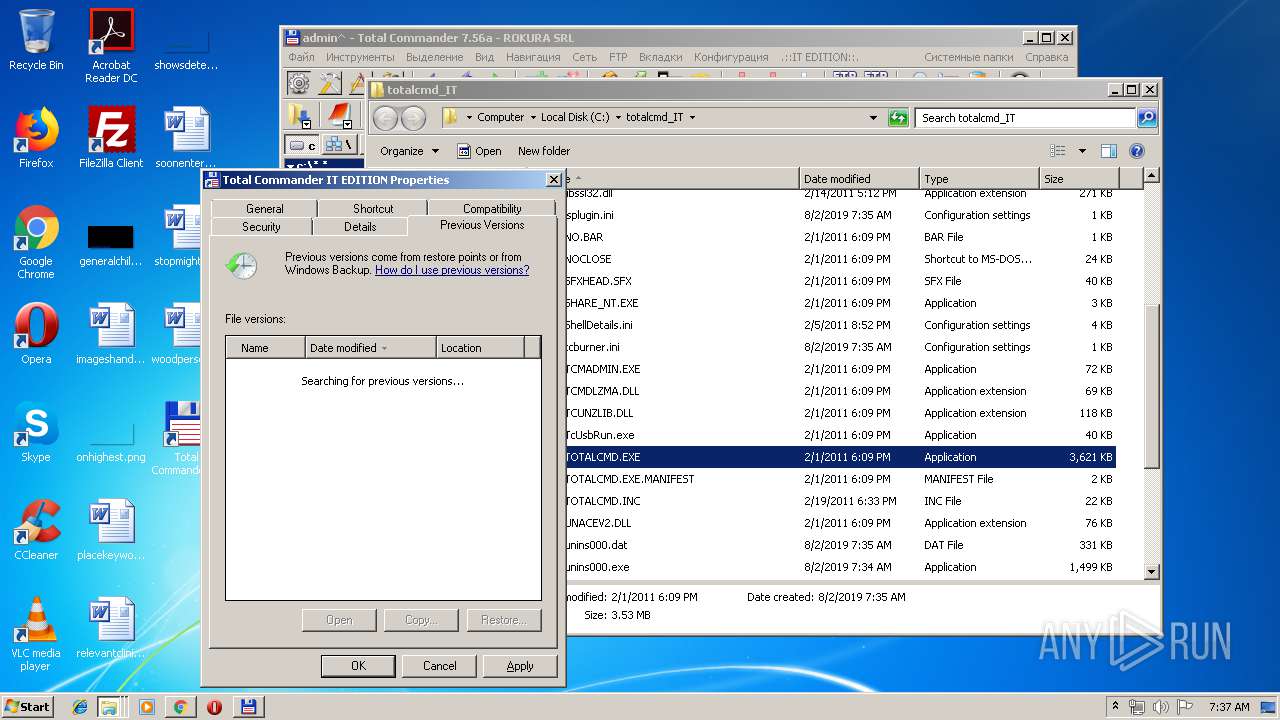This screenshot has height=720, width=1280.
Task: Switch to the Details tab
Action: coord(360,227)
